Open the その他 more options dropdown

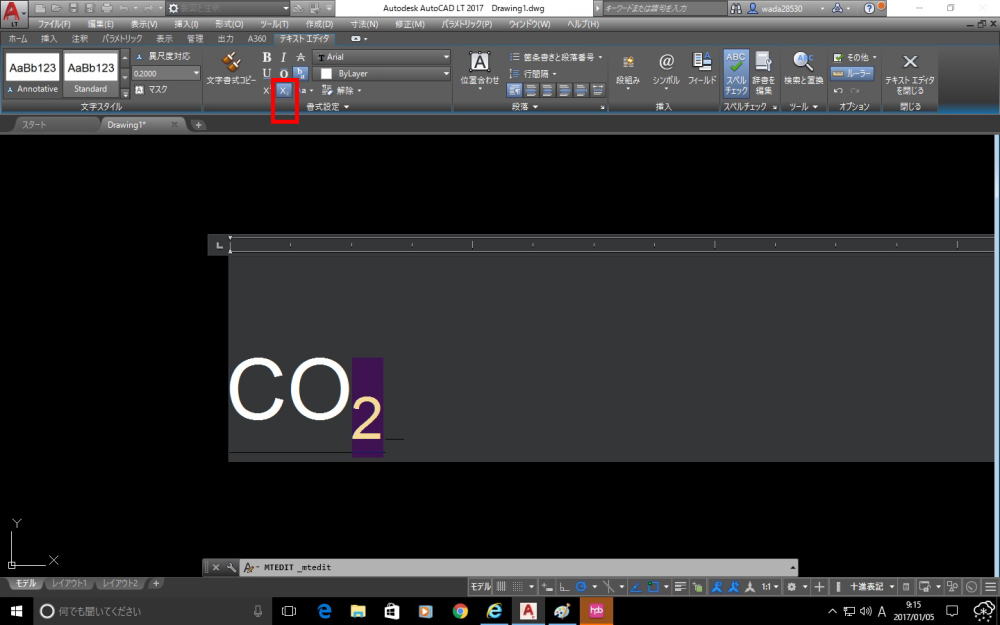[855, 57]
